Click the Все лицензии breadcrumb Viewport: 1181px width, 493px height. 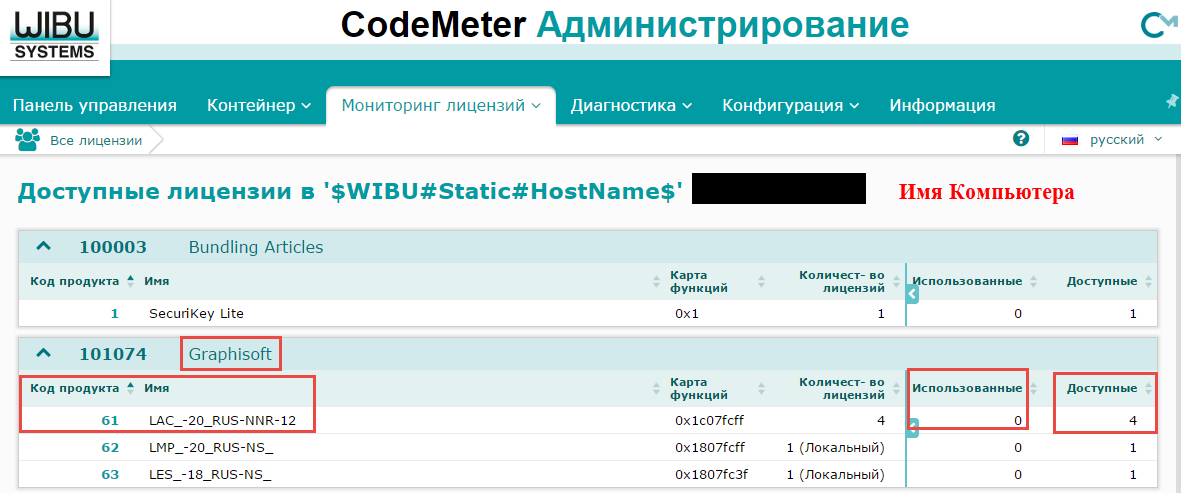coord(96,140)
